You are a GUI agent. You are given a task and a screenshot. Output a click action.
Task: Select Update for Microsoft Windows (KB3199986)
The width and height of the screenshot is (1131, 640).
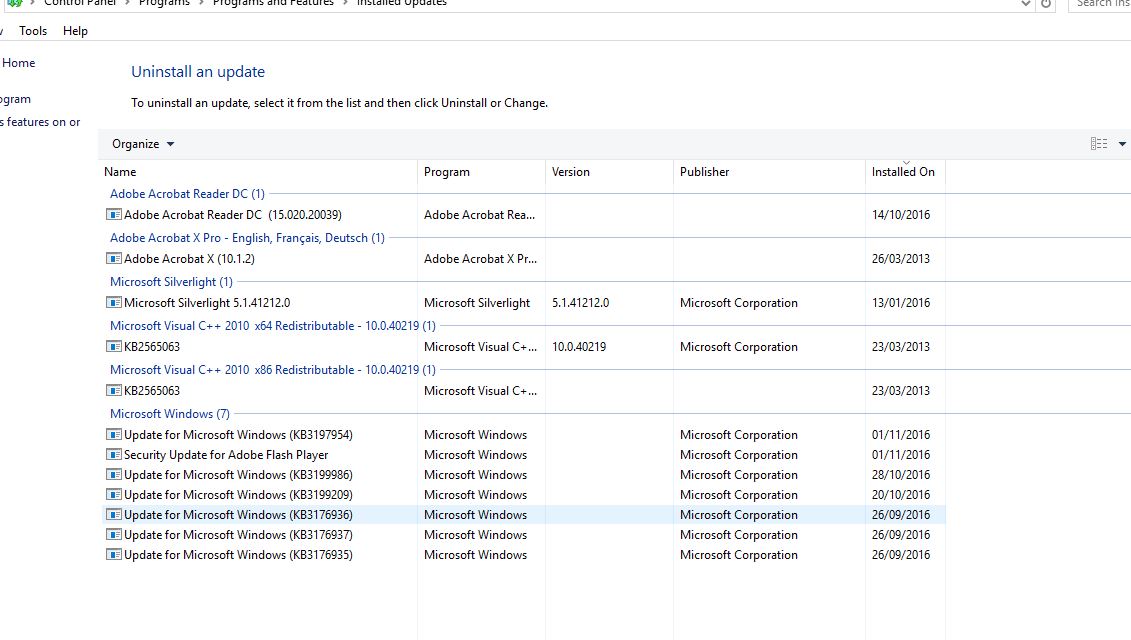pyautogui.click(x=522, y=475)
